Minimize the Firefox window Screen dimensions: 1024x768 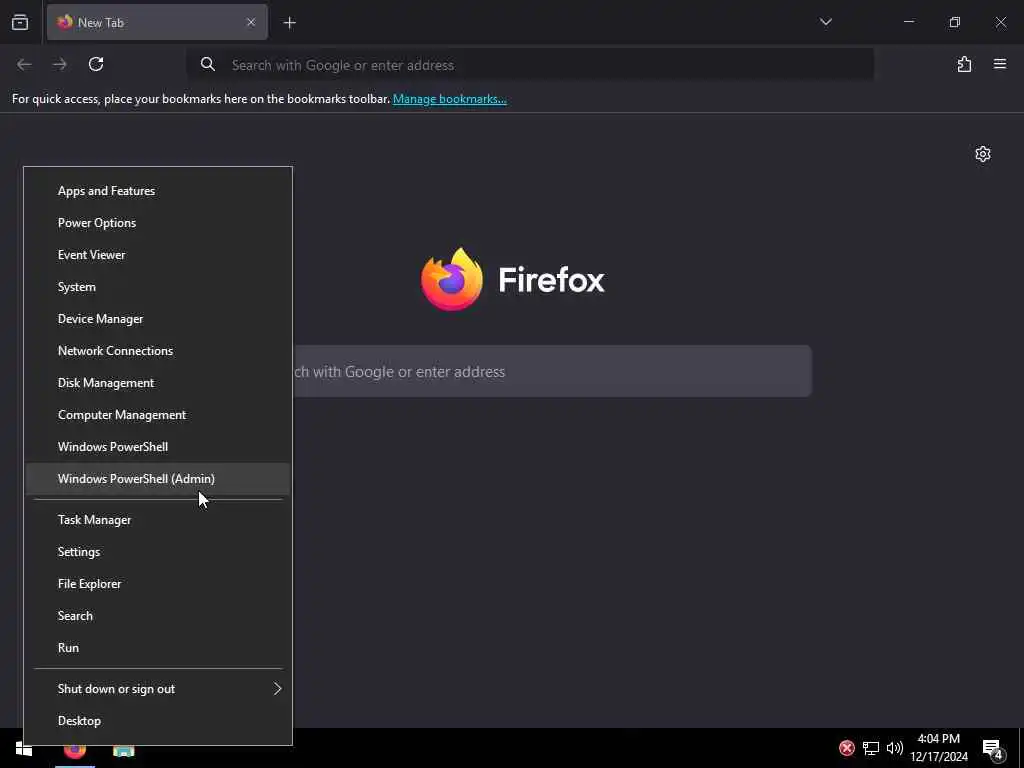[909, 22]
